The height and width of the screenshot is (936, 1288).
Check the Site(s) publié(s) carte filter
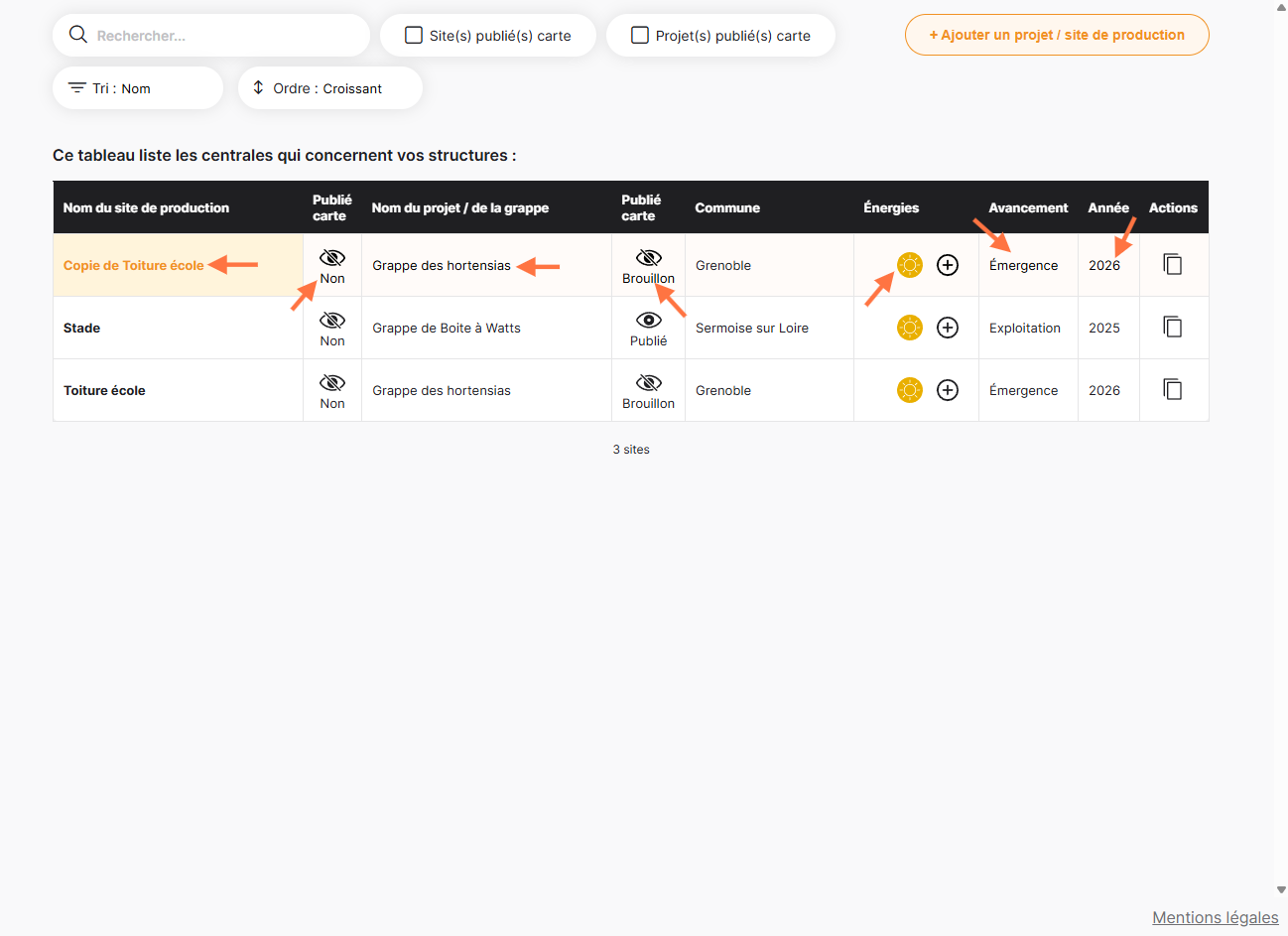(x=414, y=36)
